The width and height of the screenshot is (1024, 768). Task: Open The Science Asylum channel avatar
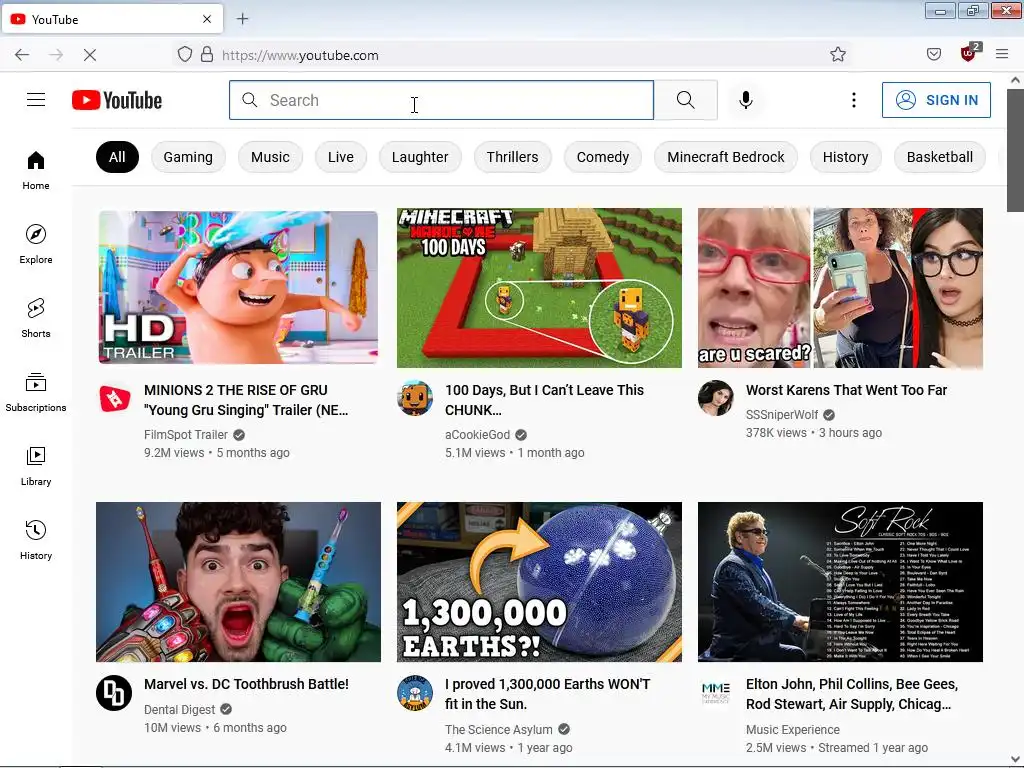415,692
